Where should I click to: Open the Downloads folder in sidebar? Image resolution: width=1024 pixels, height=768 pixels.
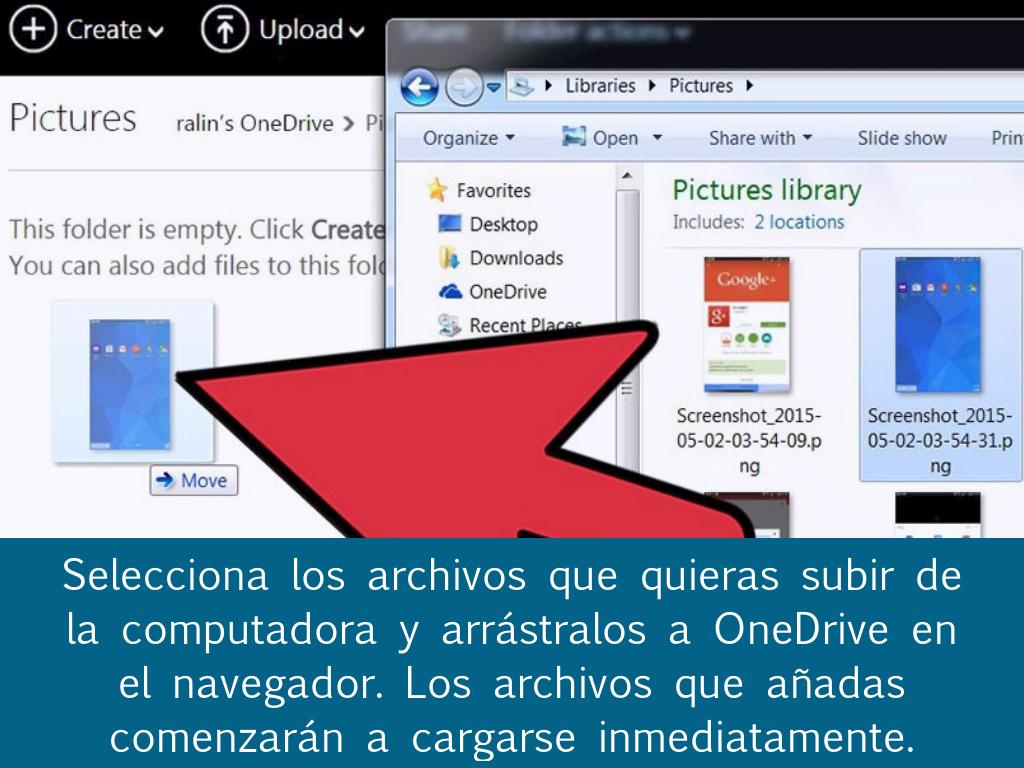tap(516, 258)
